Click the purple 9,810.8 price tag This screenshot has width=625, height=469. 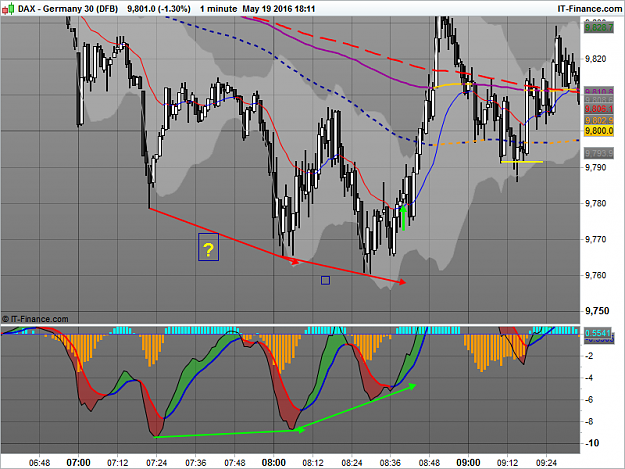click(599, 92)
